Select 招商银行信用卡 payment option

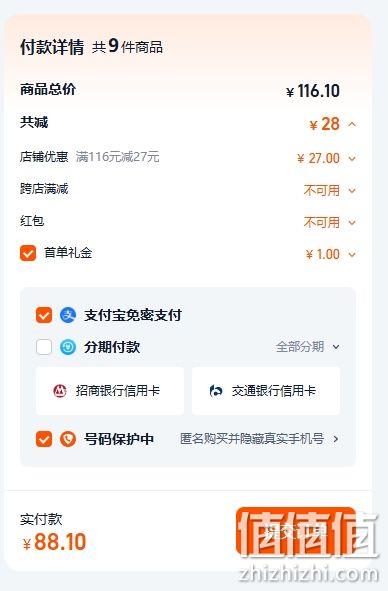click(x=110, y=391)
